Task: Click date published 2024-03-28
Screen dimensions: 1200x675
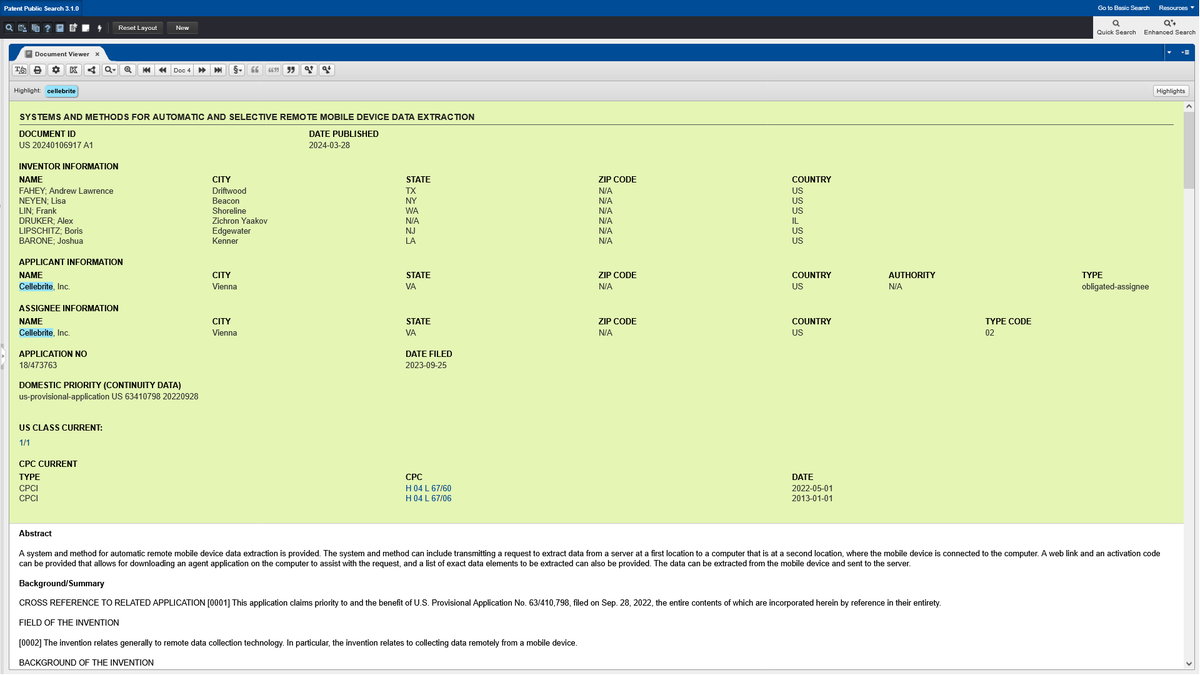Action: (x=329, y=145)
